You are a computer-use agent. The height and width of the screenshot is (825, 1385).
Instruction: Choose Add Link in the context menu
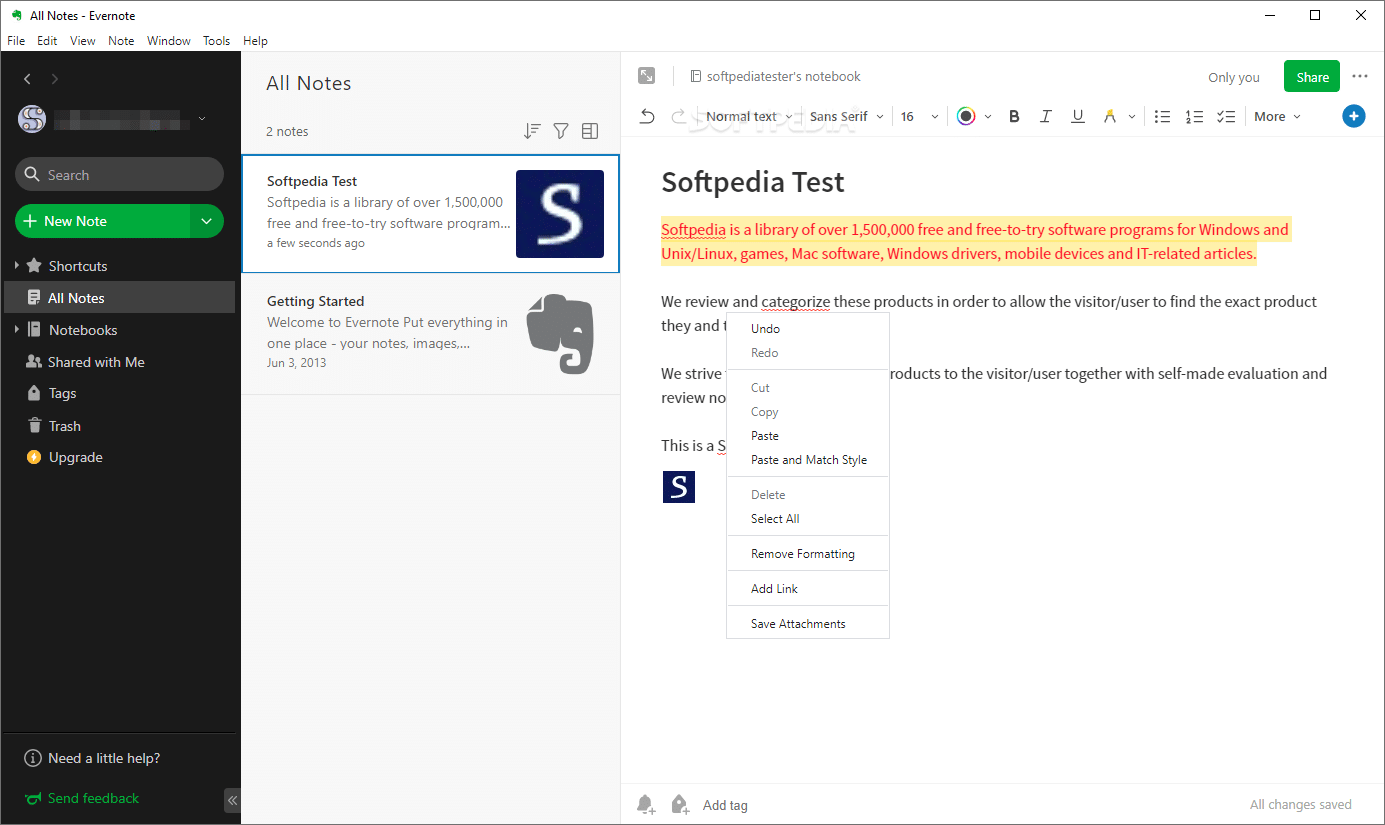[x=808, y=589]
